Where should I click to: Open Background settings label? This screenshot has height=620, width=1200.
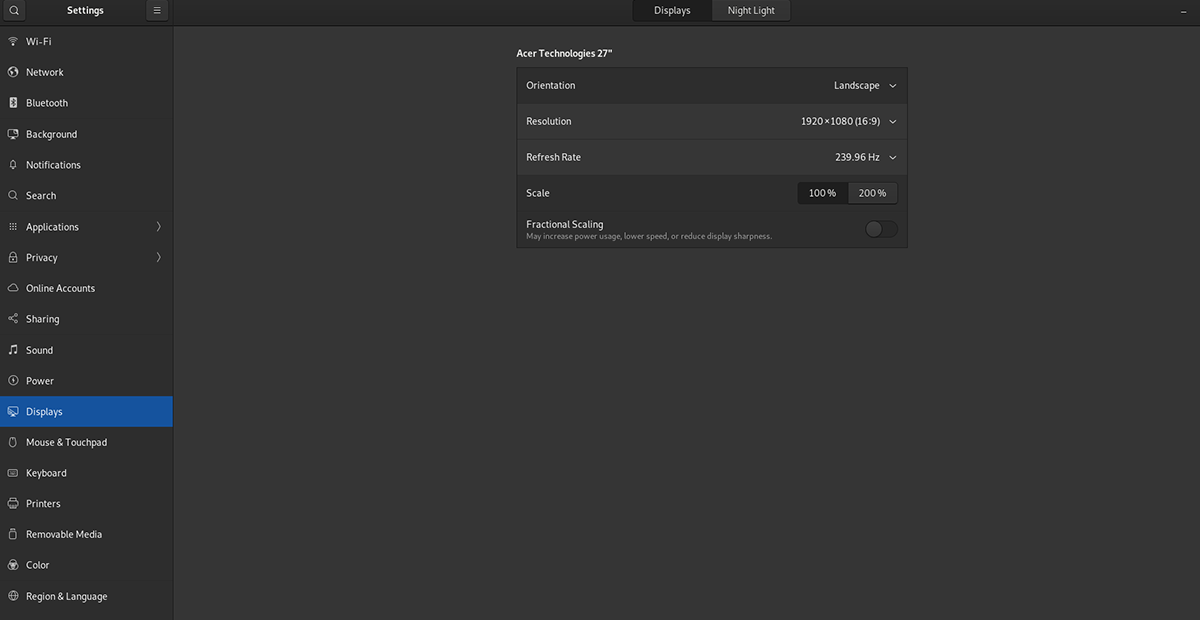(x=52, y=134)
